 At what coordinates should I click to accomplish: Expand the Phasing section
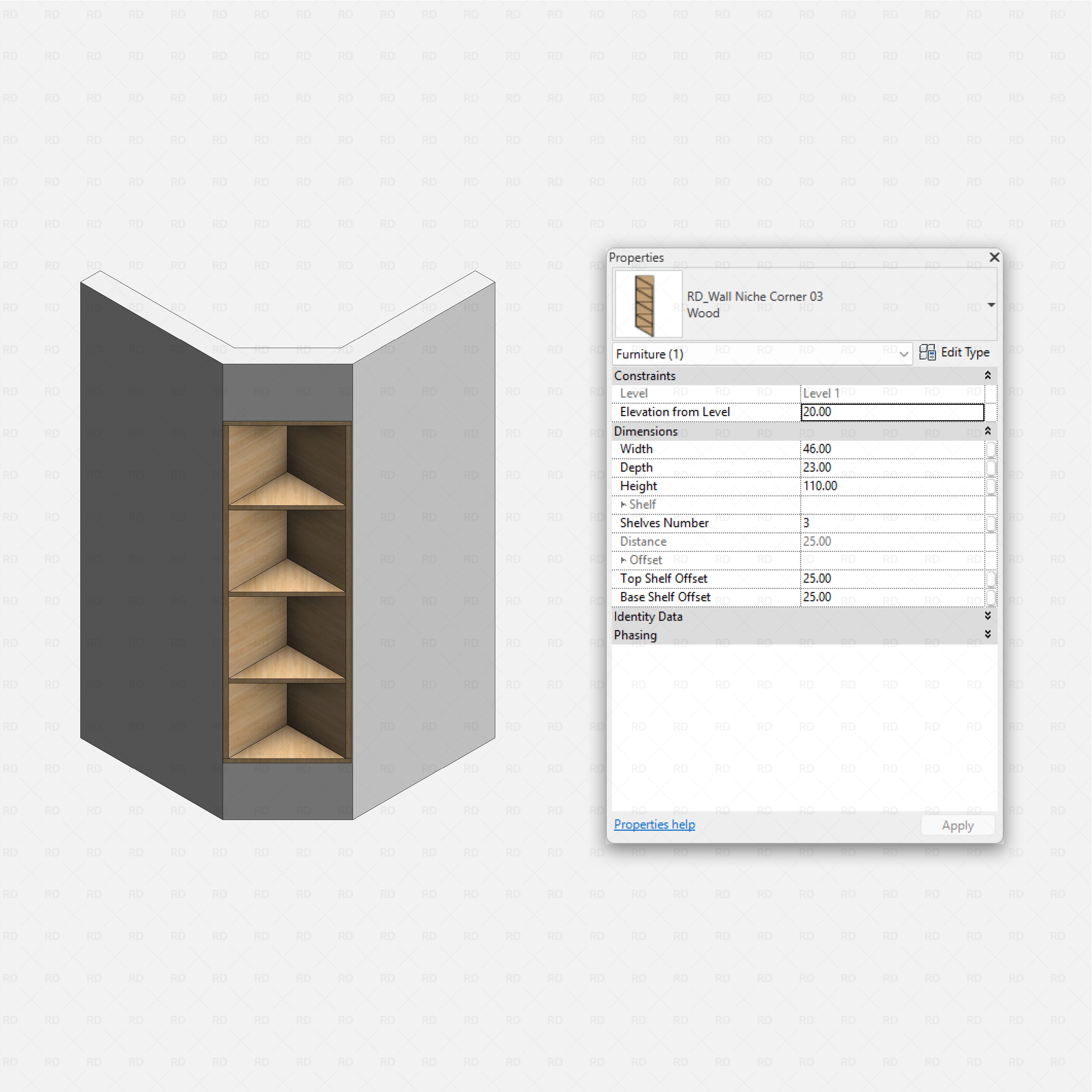pyautogui.click(x=988, y=634)
